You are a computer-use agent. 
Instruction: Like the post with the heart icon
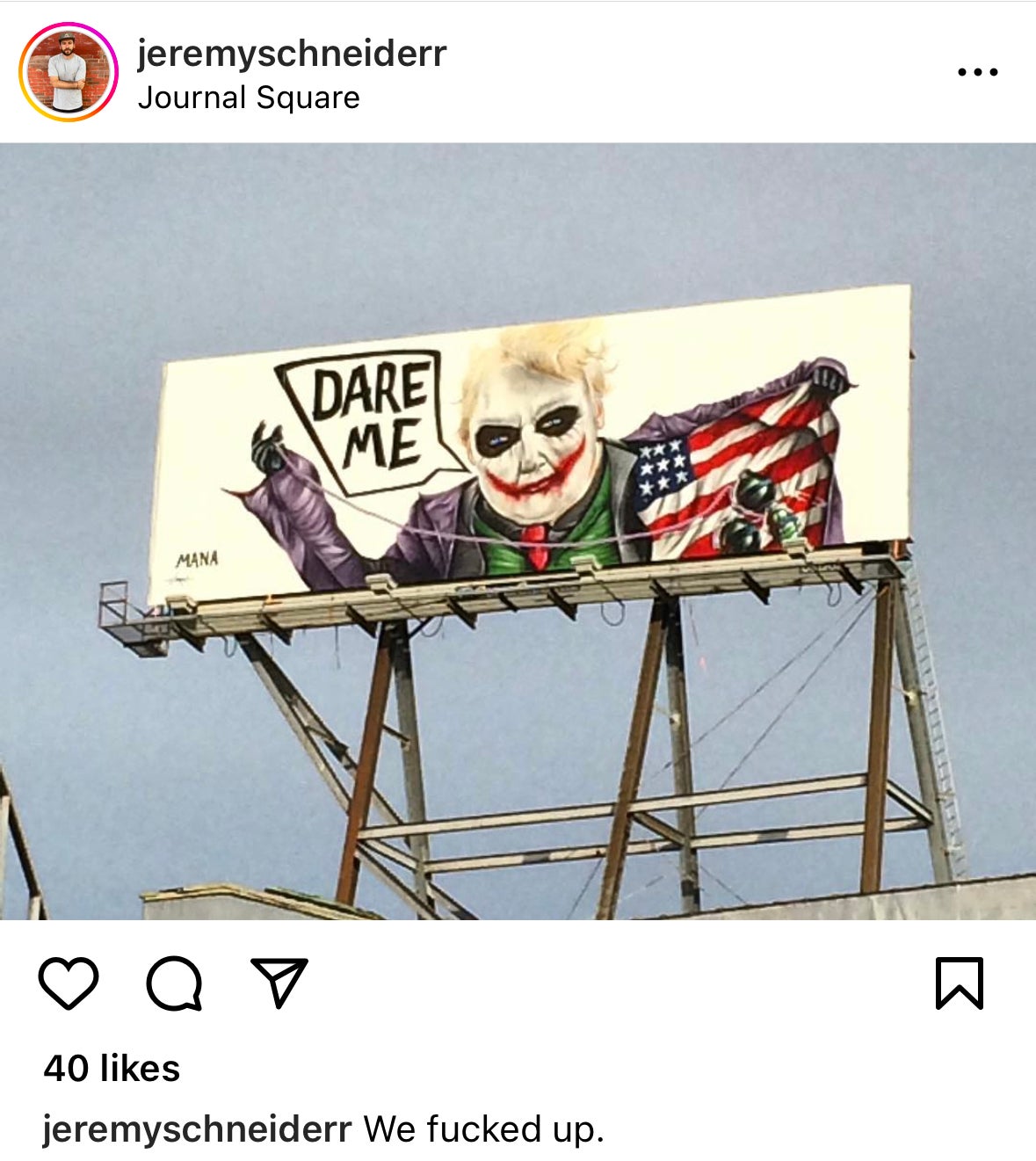tap(69, 983)
